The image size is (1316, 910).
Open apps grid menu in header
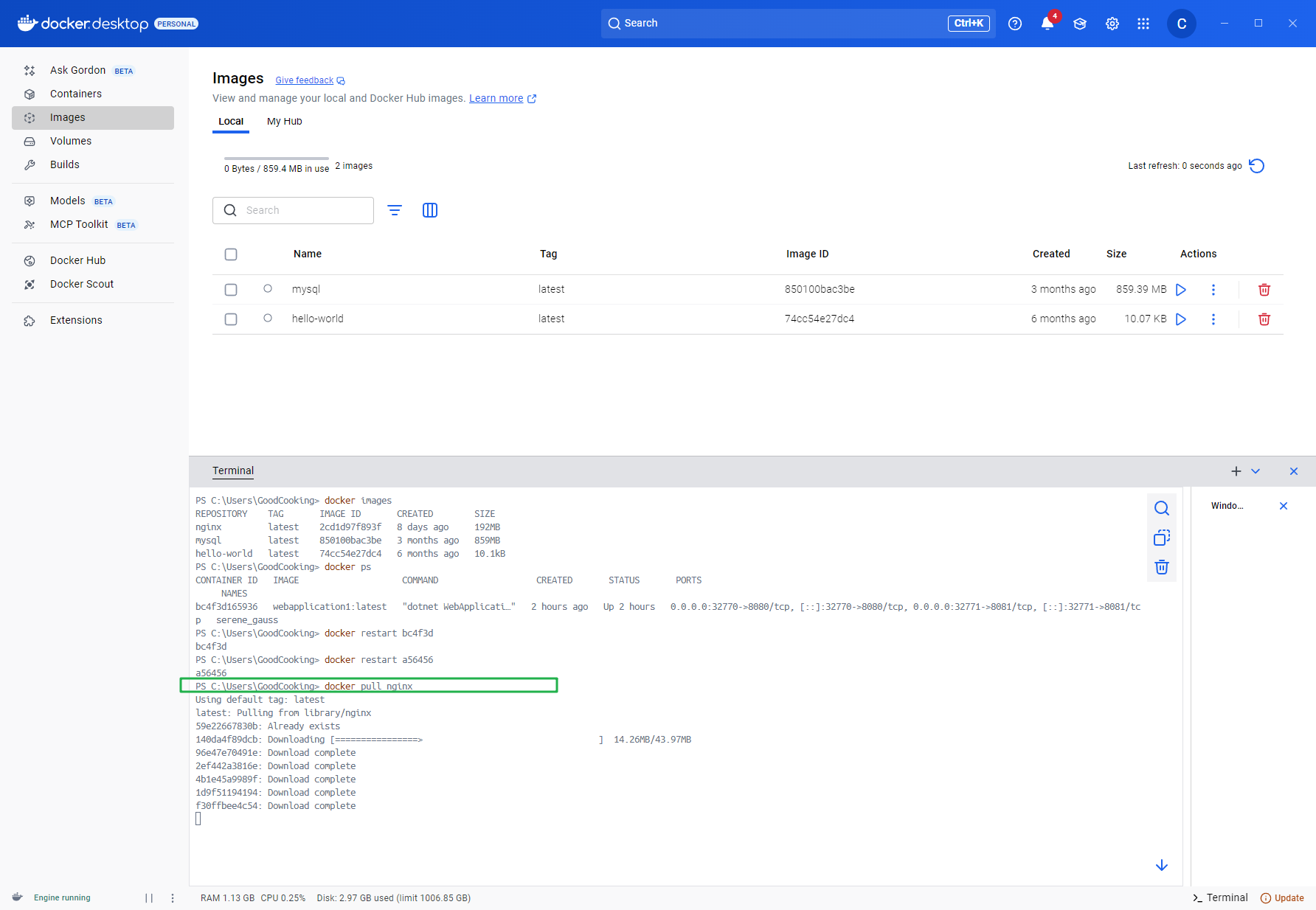pos(1143,24)
